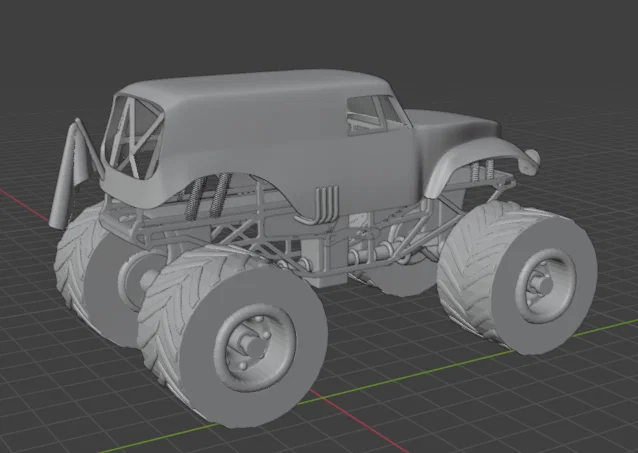This screenshot has height=453, width=638.
Task: Select the round headlight on front fender
Action: click(532, 157)
